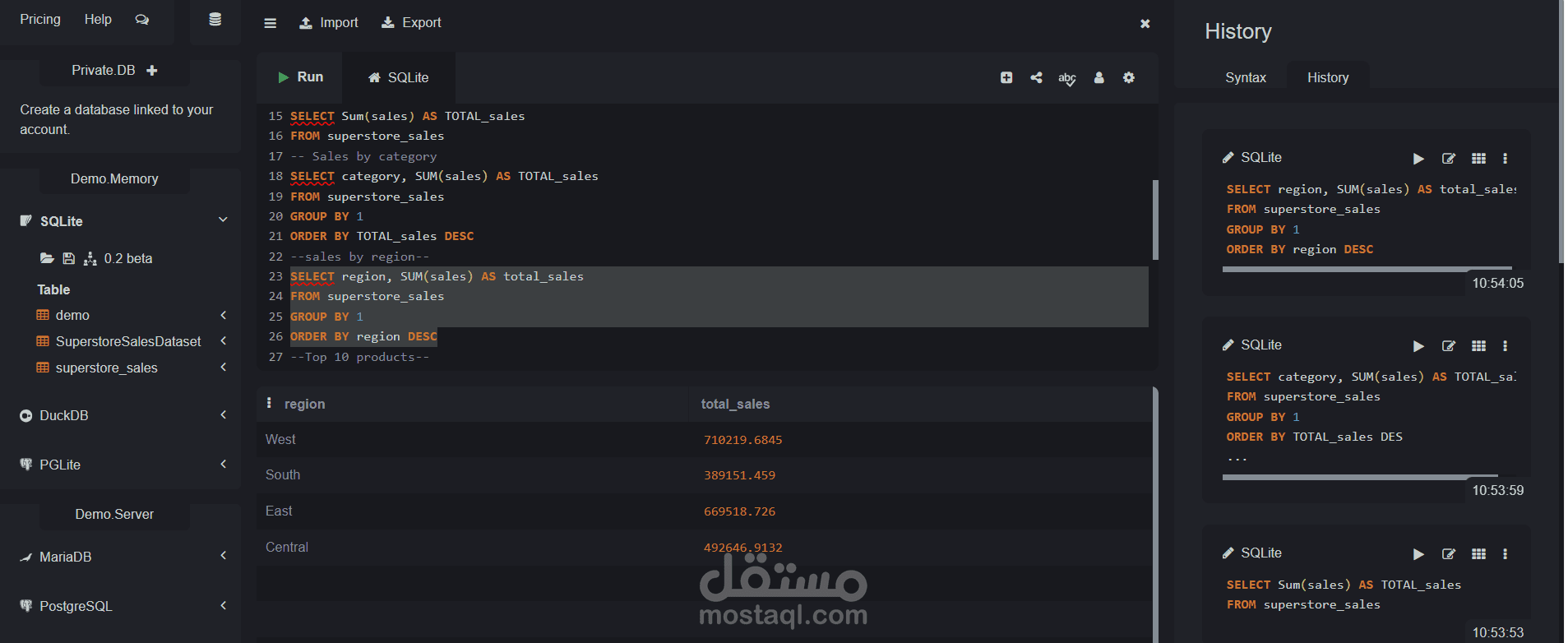This screenshot has width=1568, height=643.
Task: Show grid for 10:54:05 history query
Action: (1478, 159)
